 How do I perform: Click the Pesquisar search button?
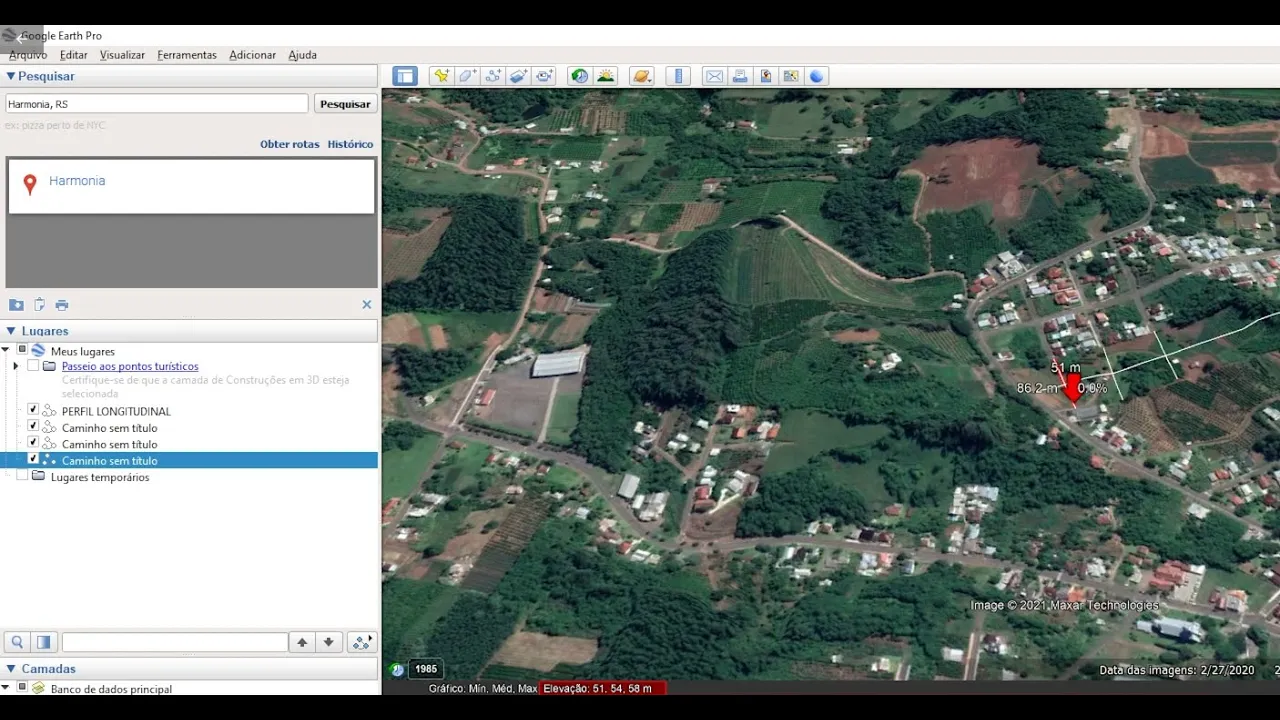[x=345, y=104]
